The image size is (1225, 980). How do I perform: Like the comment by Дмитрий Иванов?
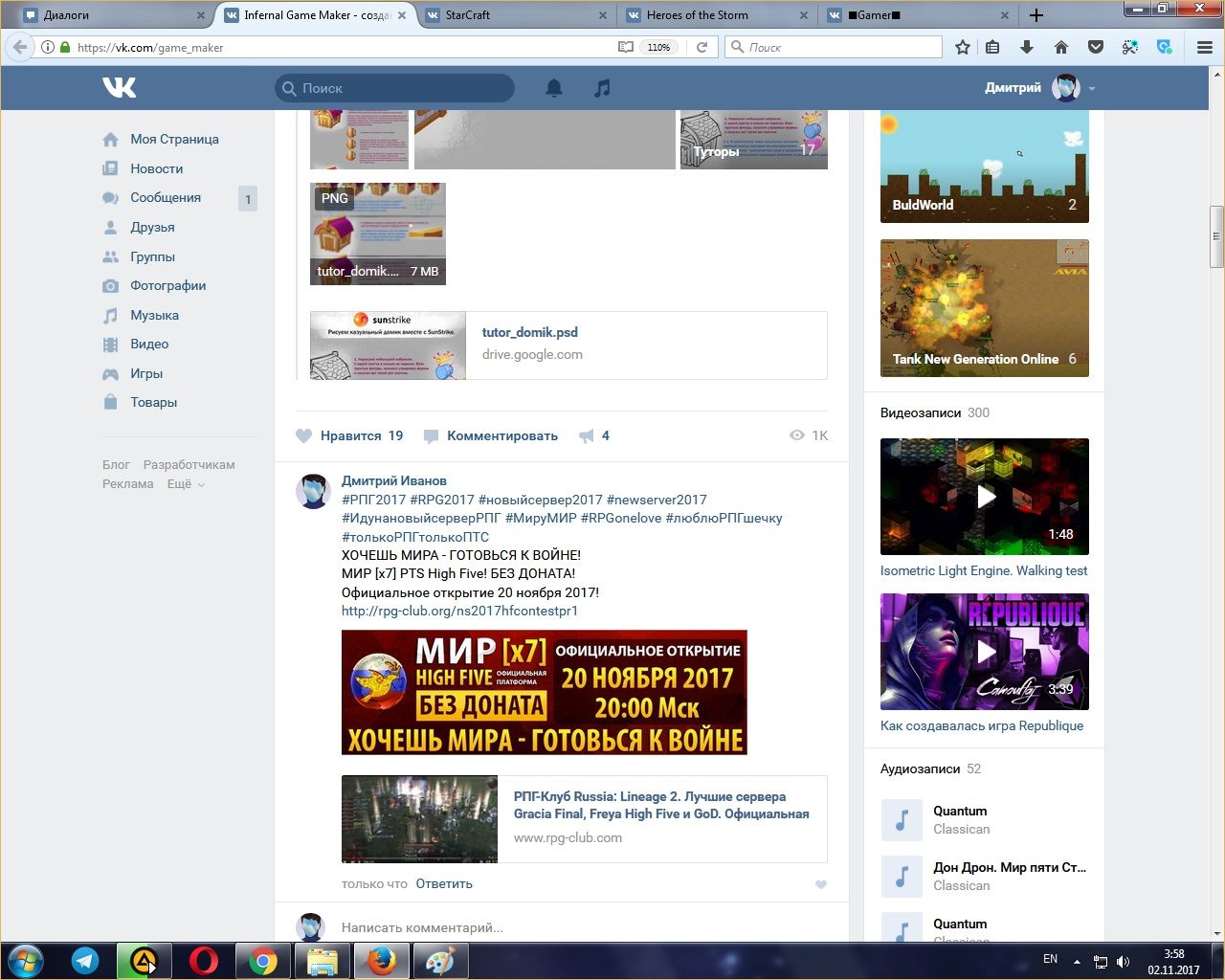tap(820, 884)
